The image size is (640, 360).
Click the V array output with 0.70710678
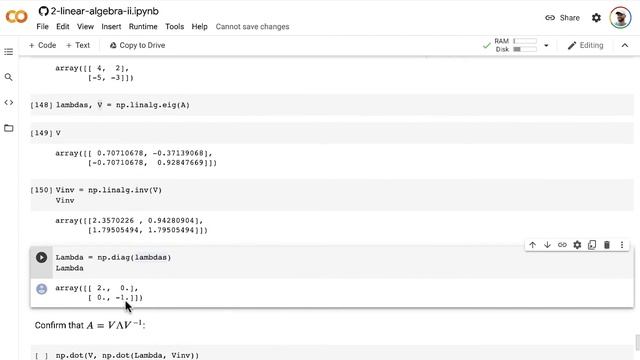[136, 158]
